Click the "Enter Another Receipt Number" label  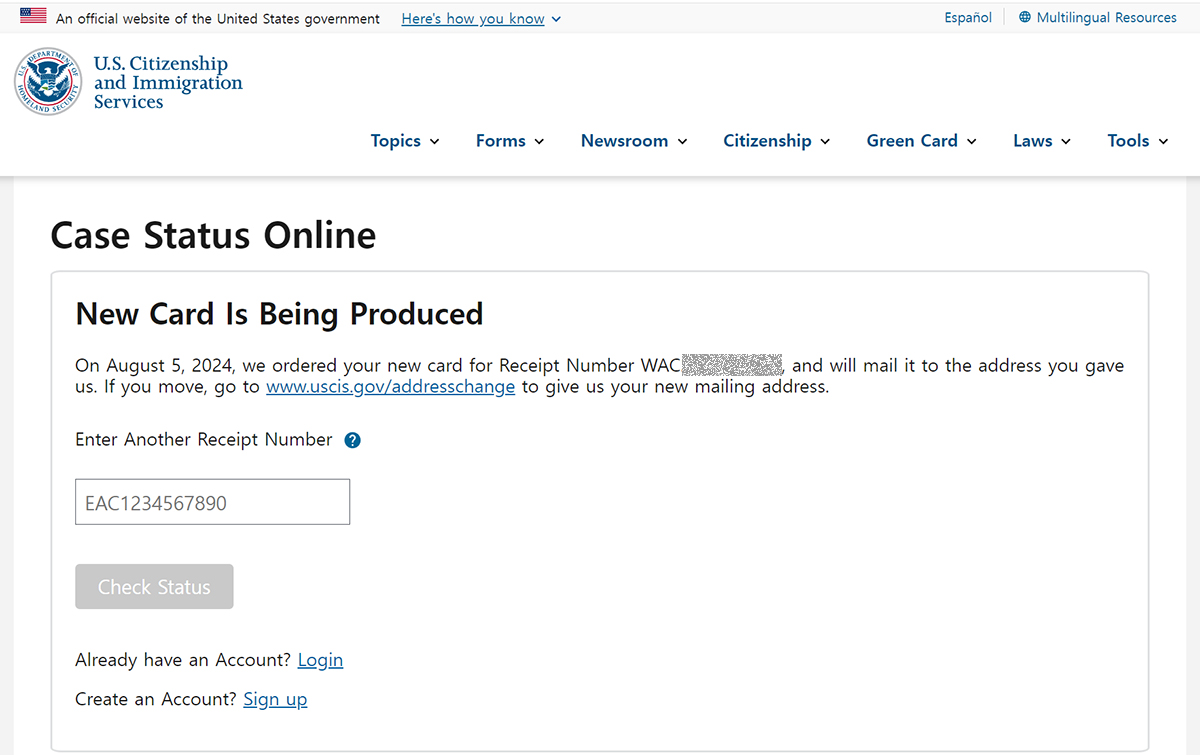(204, 440)
